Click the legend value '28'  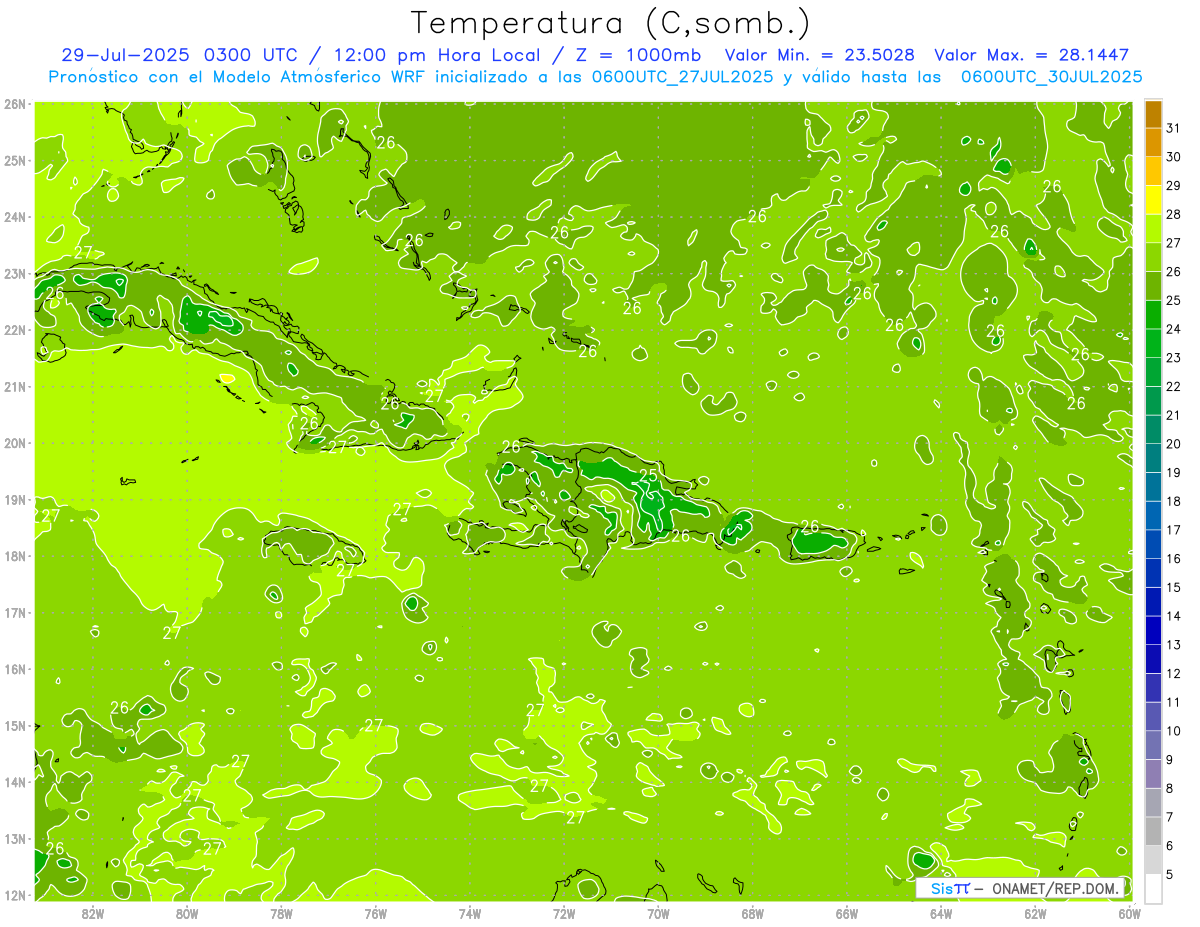pyautogui.click(x=1173, y=214)
